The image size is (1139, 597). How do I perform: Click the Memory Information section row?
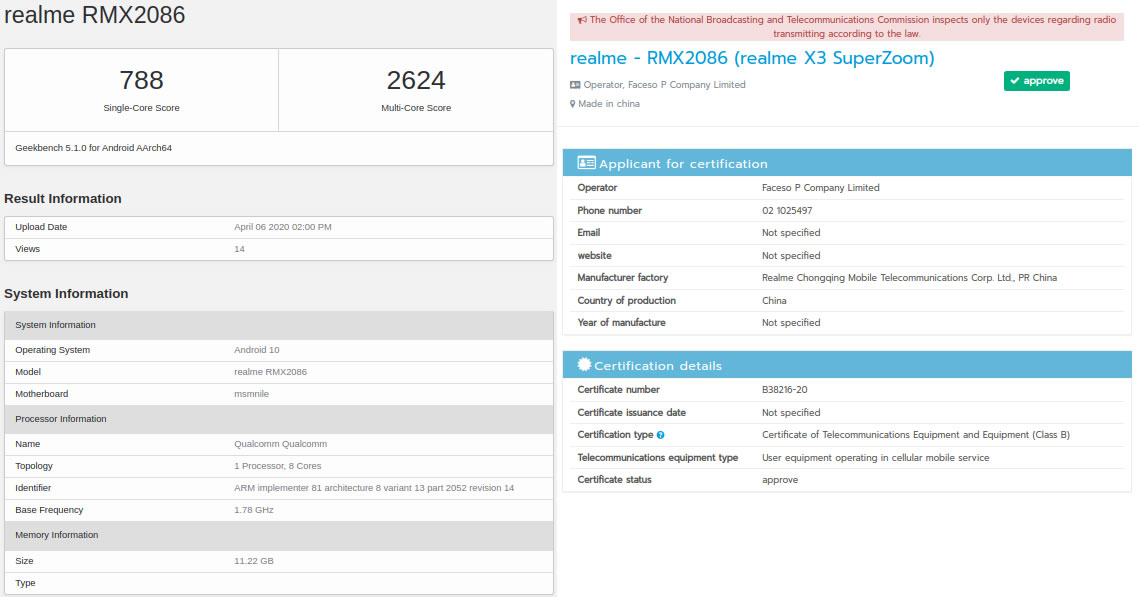point(279,535)
